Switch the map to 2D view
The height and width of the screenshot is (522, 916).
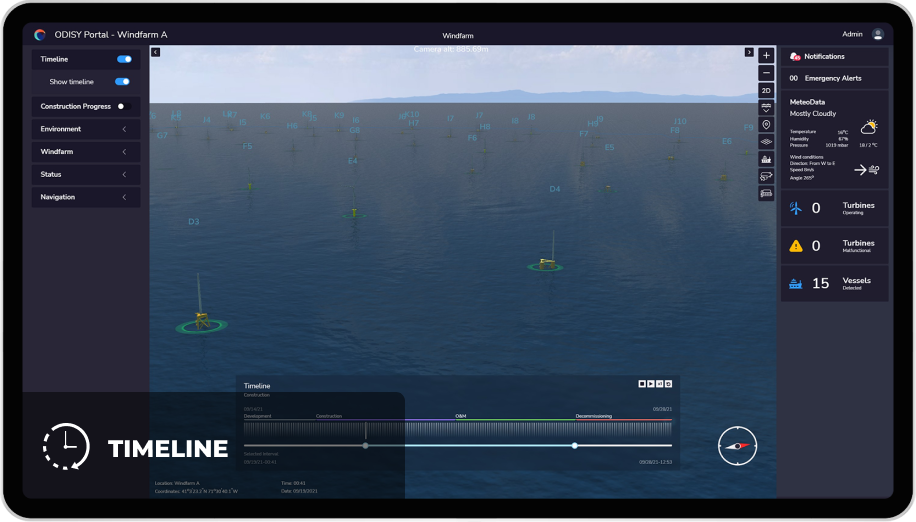click(x=766, y=90)
